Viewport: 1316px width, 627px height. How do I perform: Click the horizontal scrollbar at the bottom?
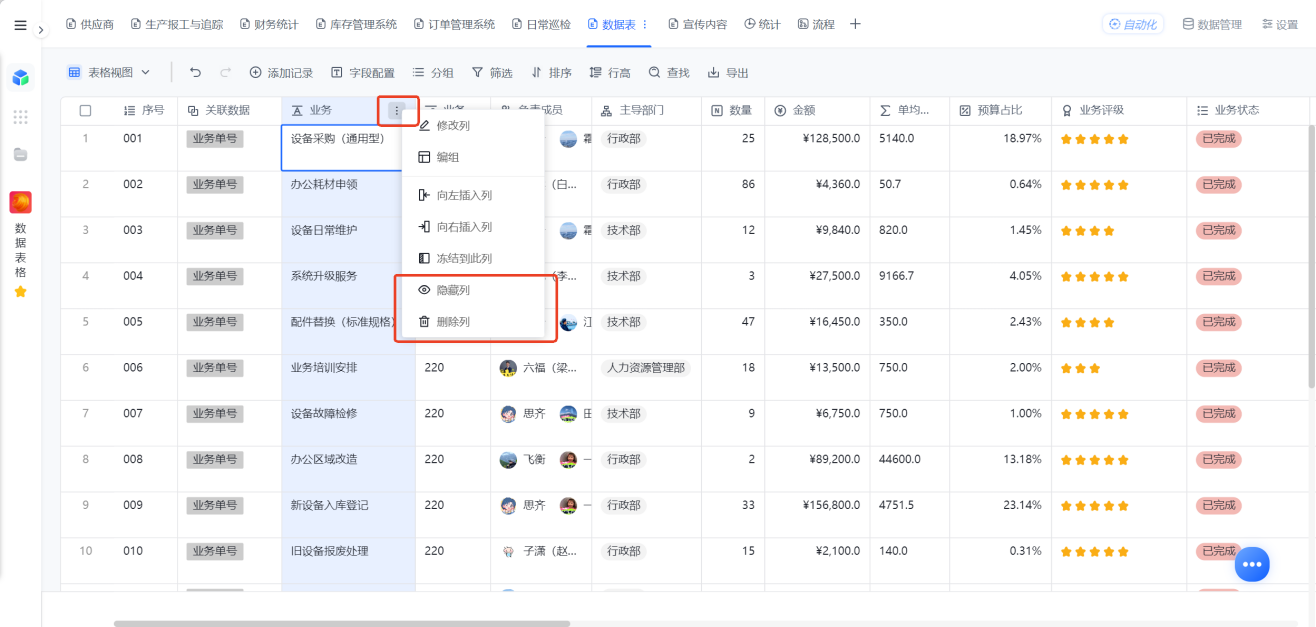tap(342, 623)
